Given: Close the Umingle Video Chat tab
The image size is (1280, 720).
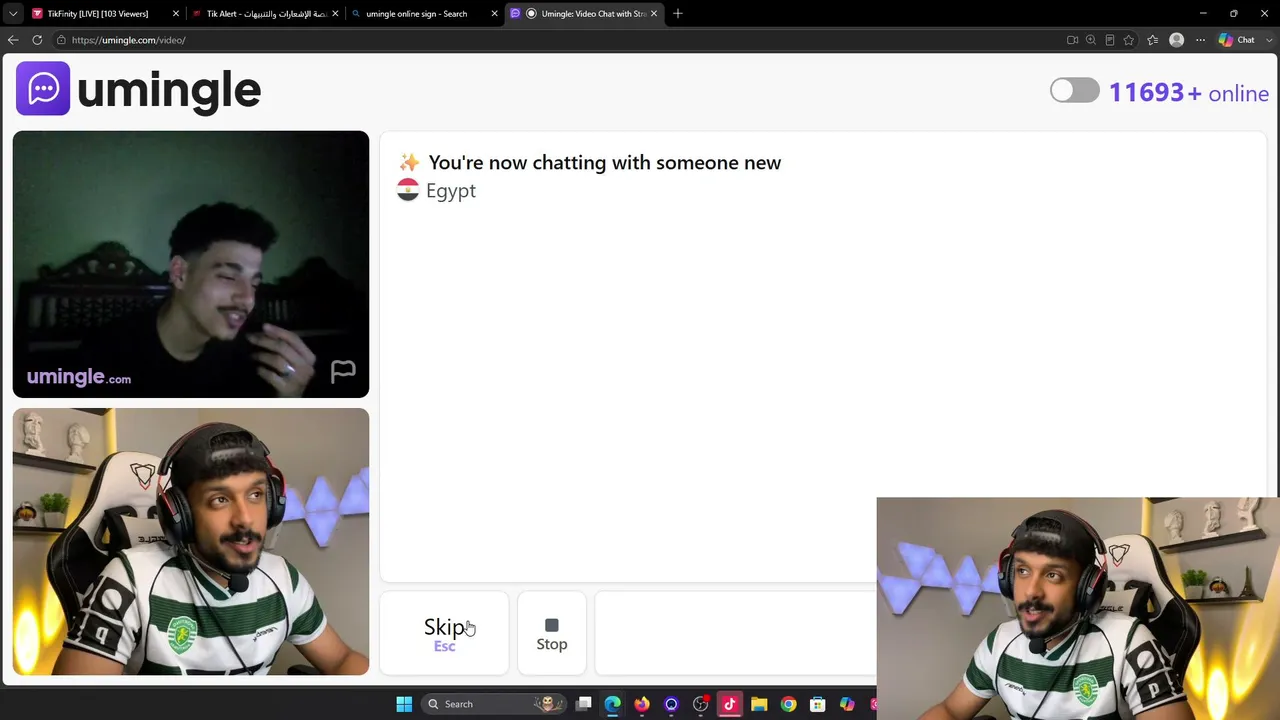Looking at the screenshot, I should click(654, 14).
